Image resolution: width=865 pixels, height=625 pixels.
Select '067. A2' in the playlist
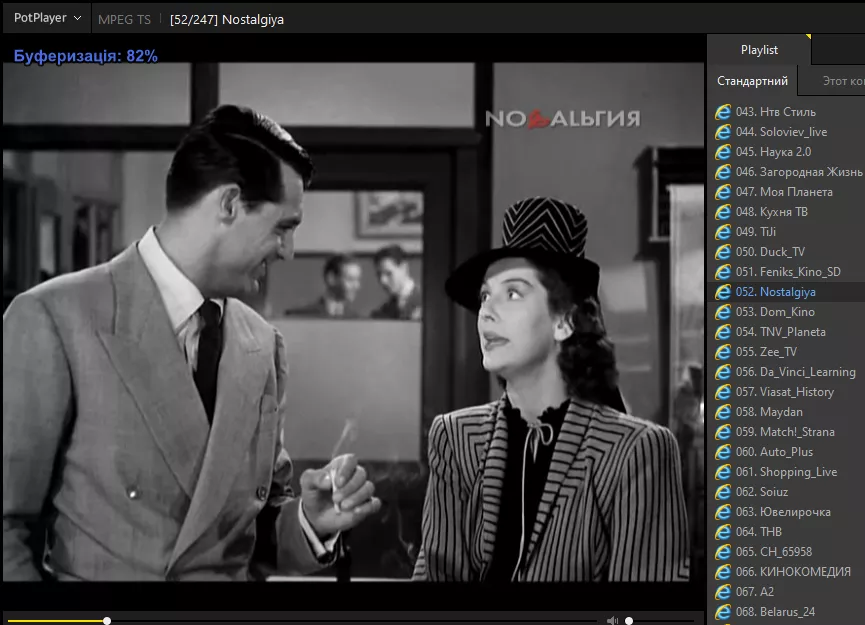pyautogui.click(x=787, y=592)
